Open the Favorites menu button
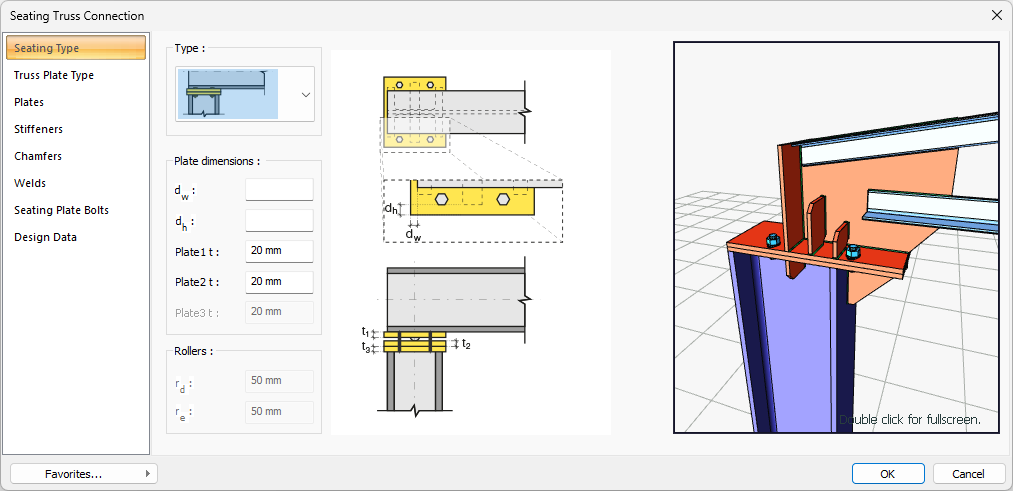The width and height of the screenshot is (1013, 491). [x=83, y=473]
